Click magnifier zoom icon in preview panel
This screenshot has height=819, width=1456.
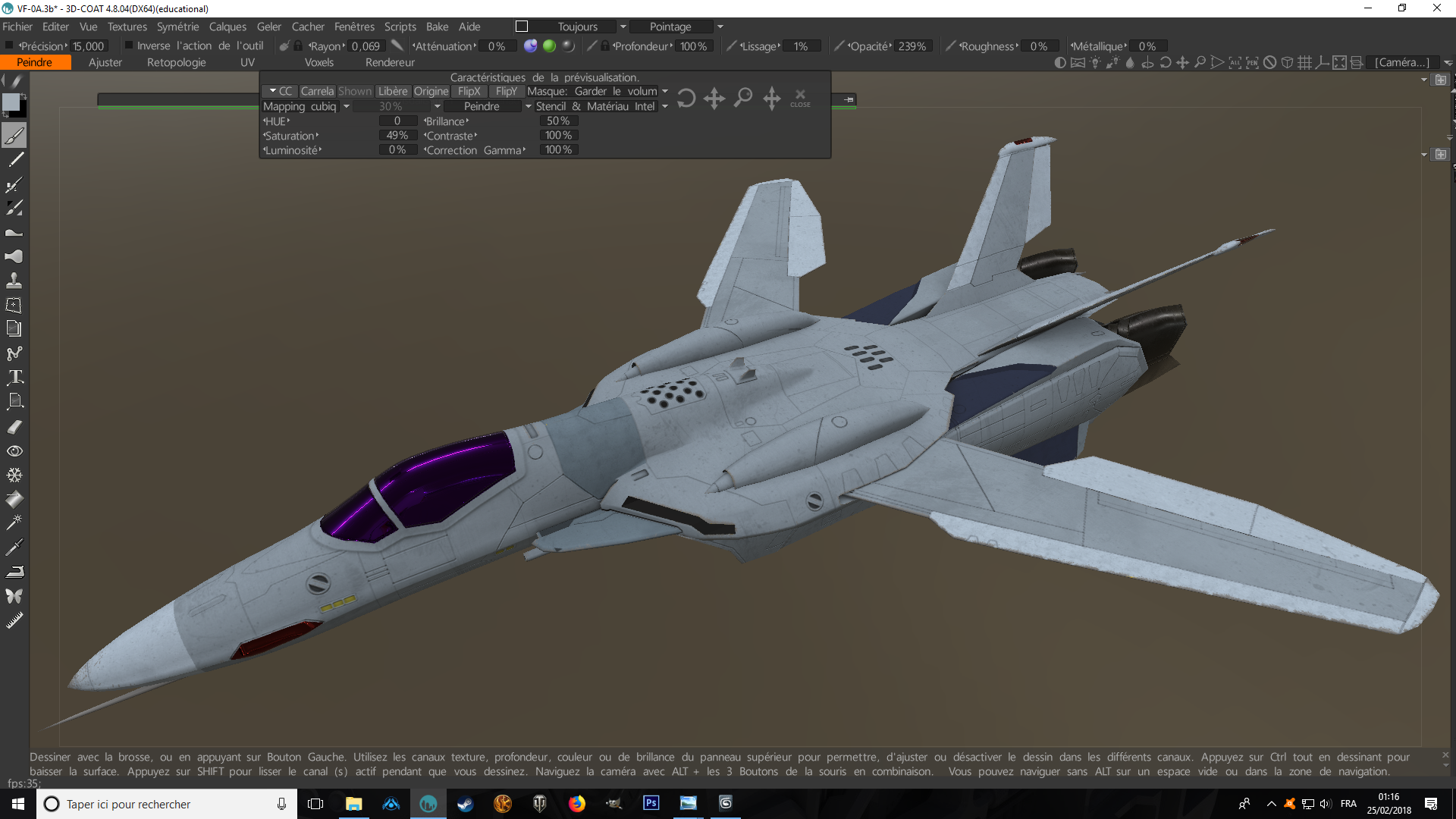click(x=743, y=98)
